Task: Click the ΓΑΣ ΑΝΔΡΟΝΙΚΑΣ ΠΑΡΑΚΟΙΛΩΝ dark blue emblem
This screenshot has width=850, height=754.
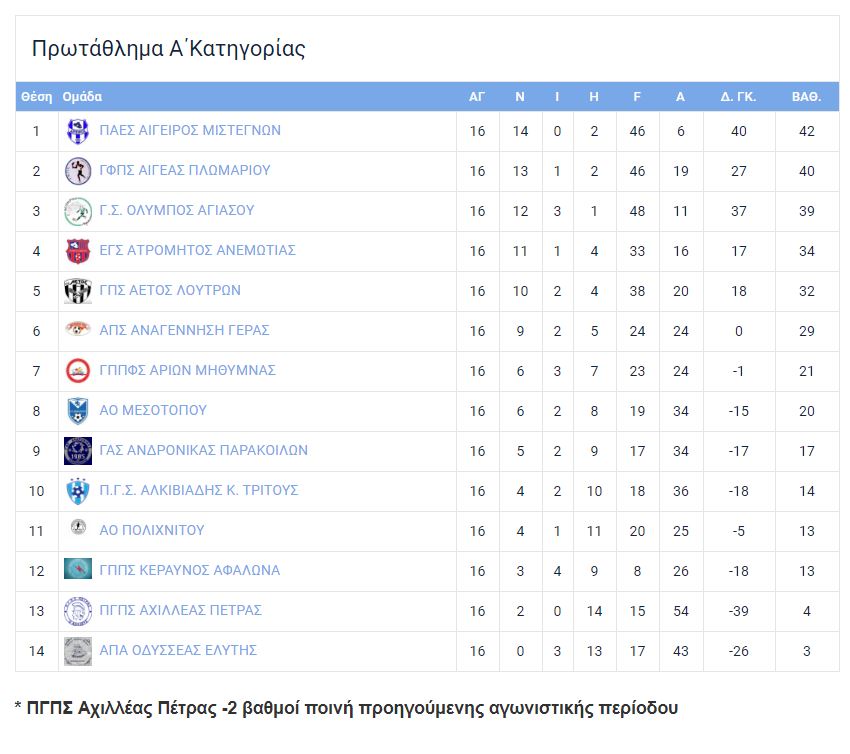Action: coord(78,451)
